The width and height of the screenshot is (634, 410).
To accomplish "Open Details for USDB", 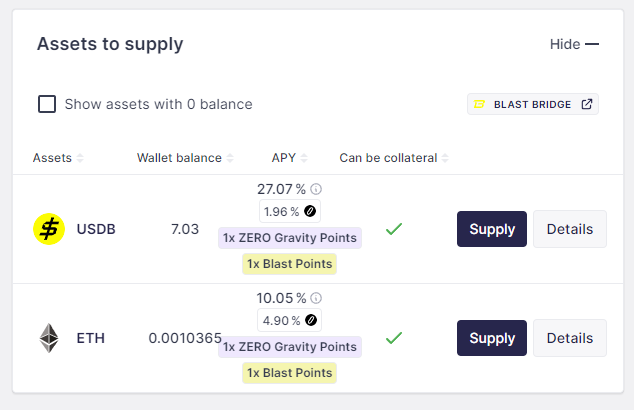I will (570, 229).
